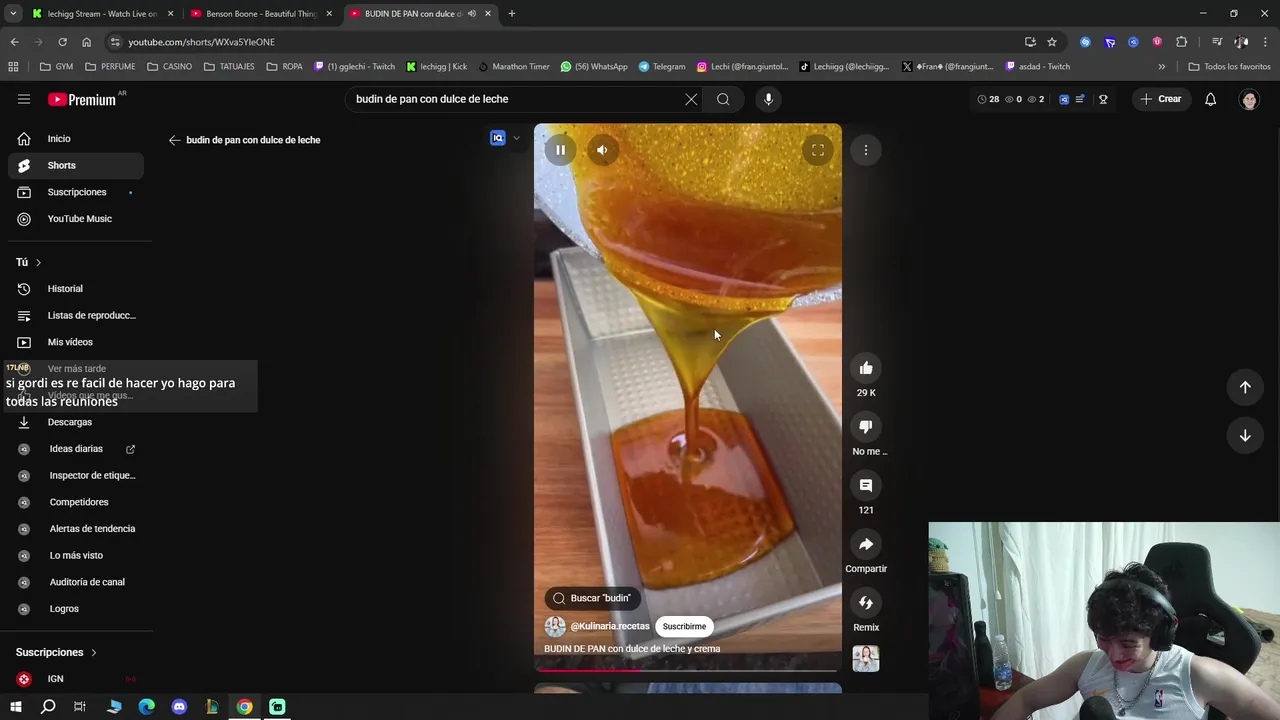Click the YouTube Premium logo
Viewport: 1280px width, 720px height.
(82, 99)
